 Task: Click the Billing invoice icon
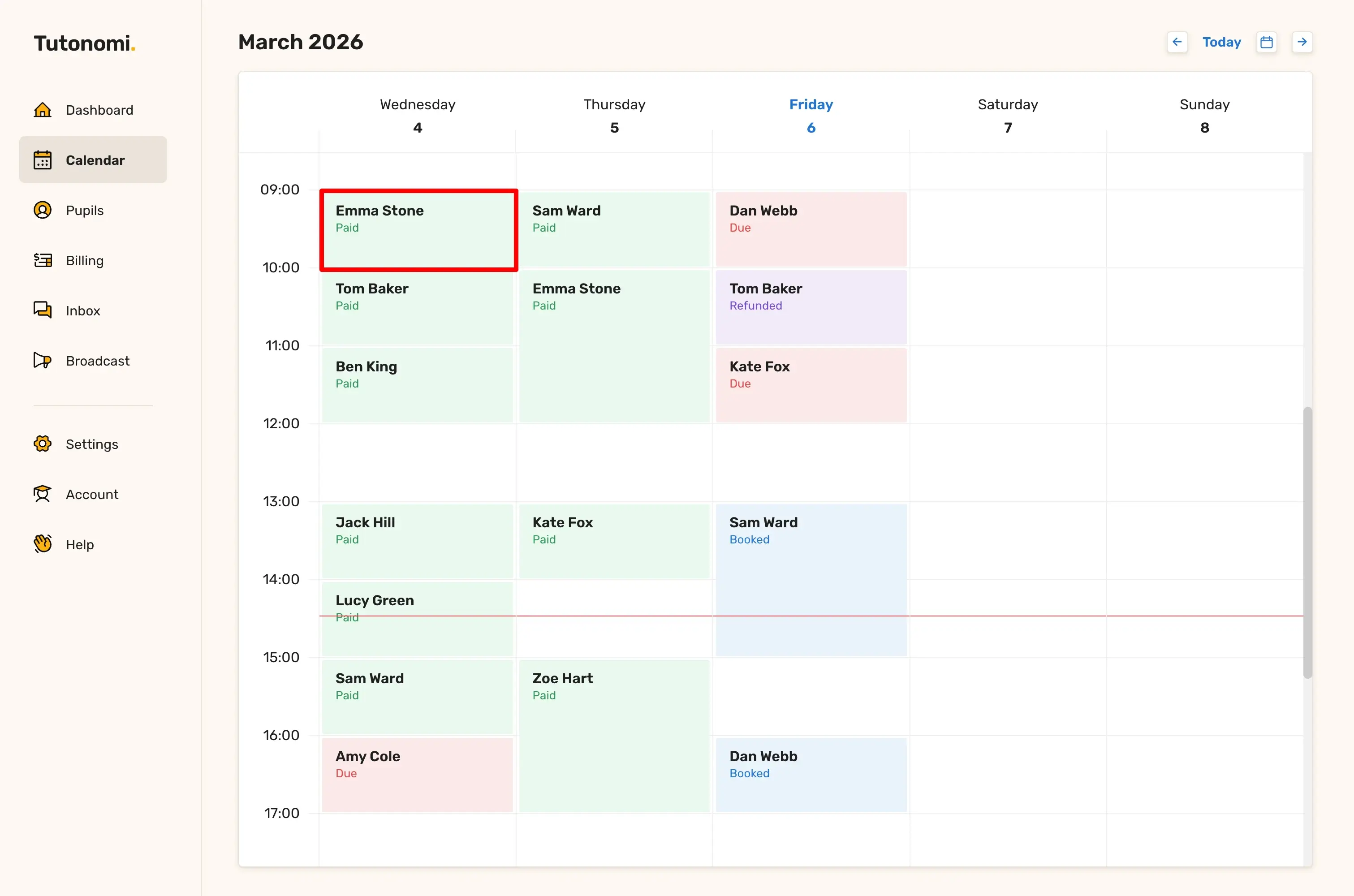coord(42,261)
